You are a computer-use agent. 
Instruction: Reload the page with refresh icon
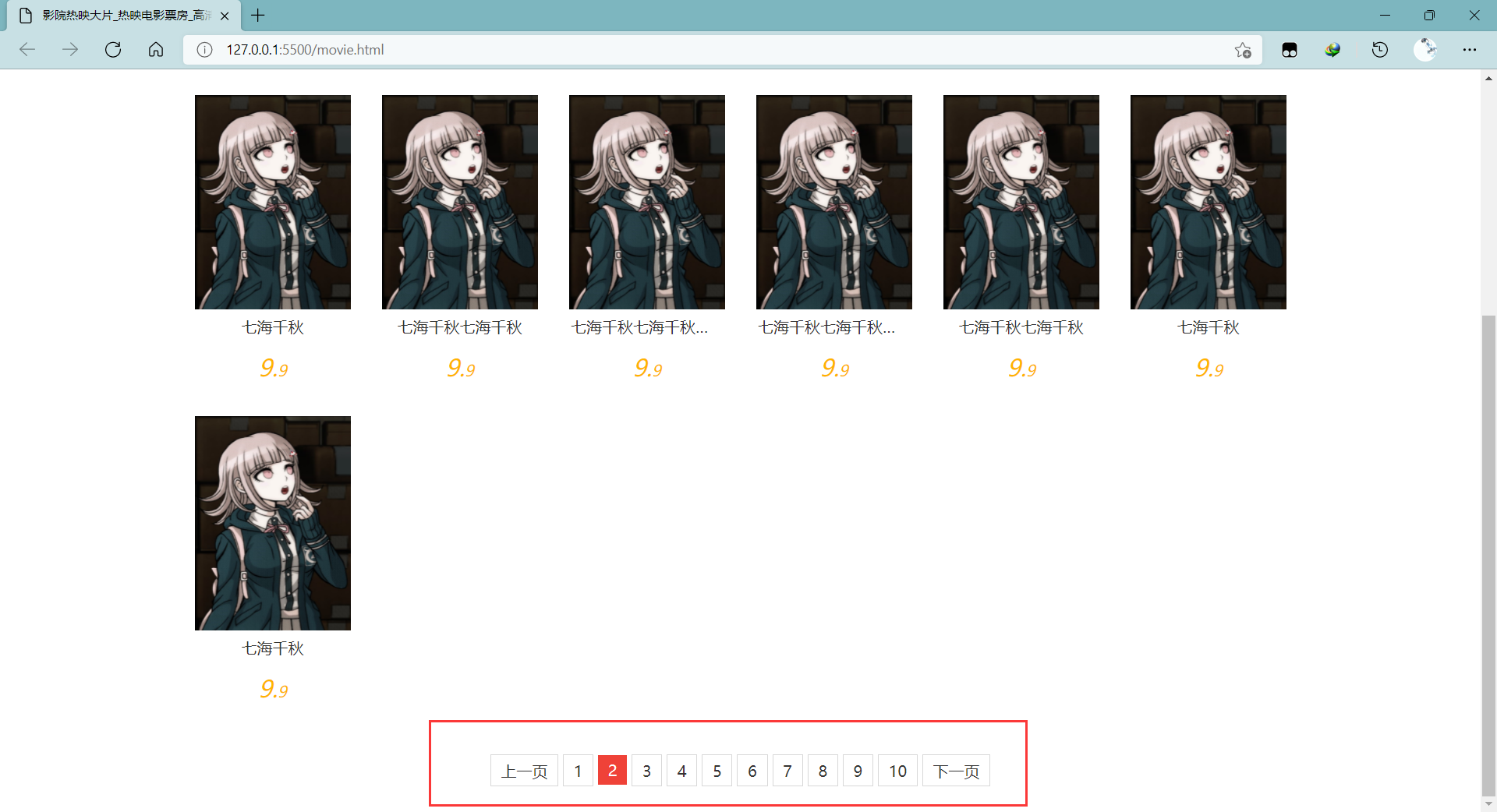[113, 50]
